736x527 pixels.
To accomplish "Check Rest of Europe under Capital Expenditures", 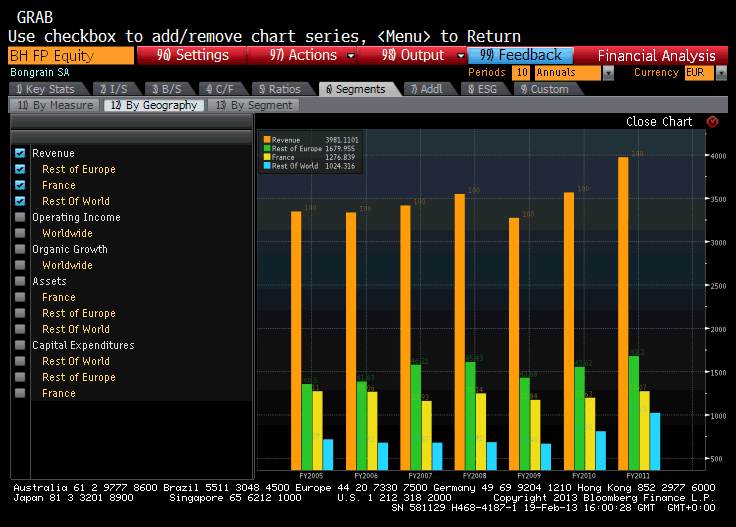I will click(x=20, y=377).
